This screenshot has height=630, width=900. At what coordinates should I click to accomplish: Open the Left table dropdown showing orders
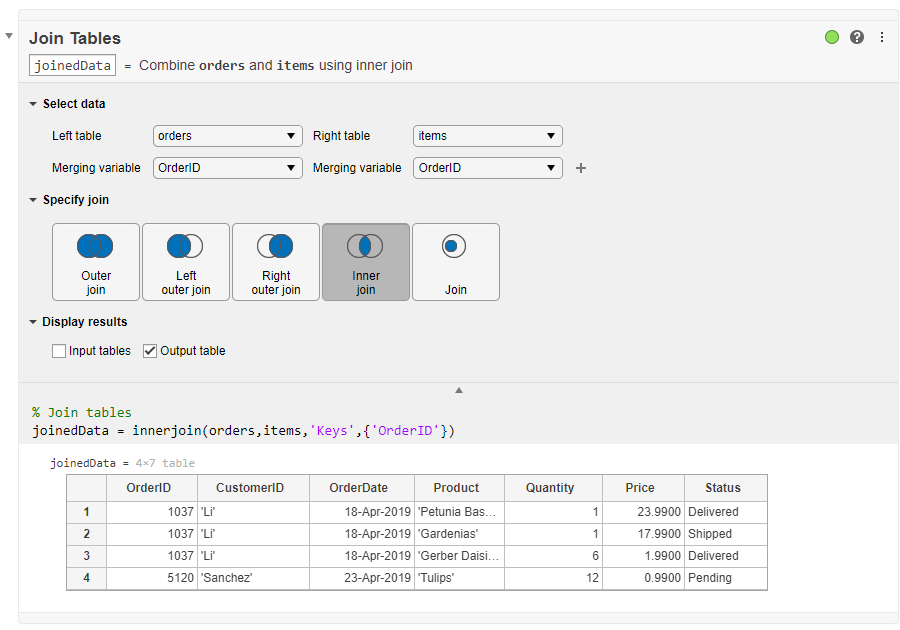(x=228, y=136)
